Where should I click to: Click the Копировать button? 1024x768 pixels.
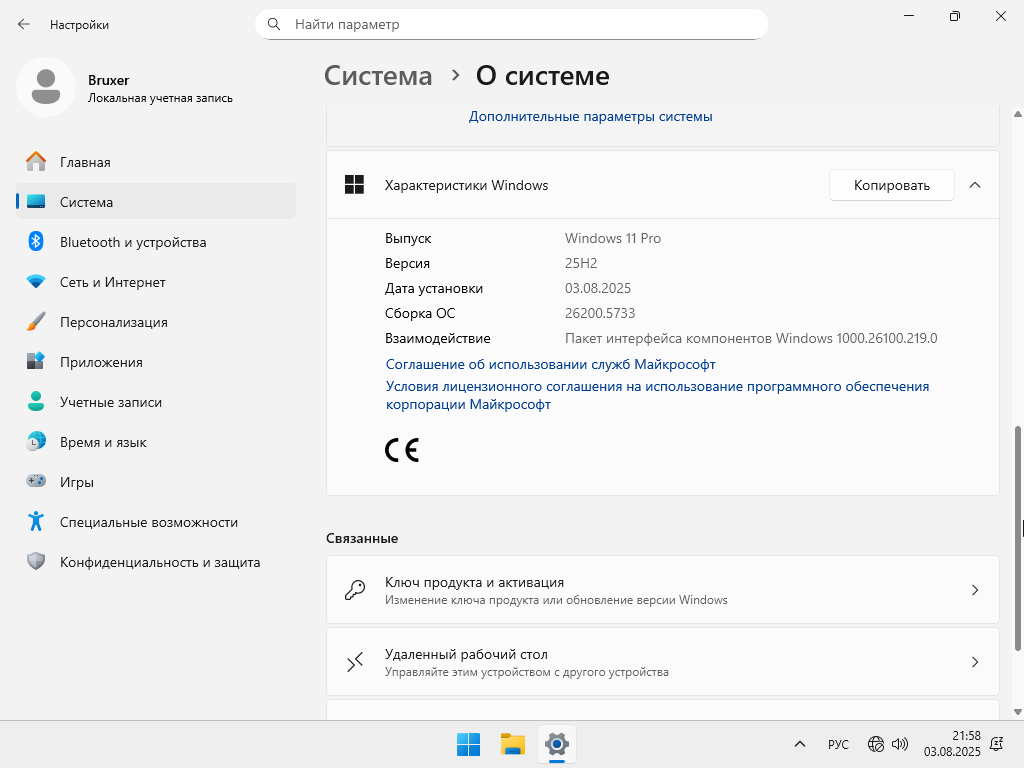[x=891, y=185]
